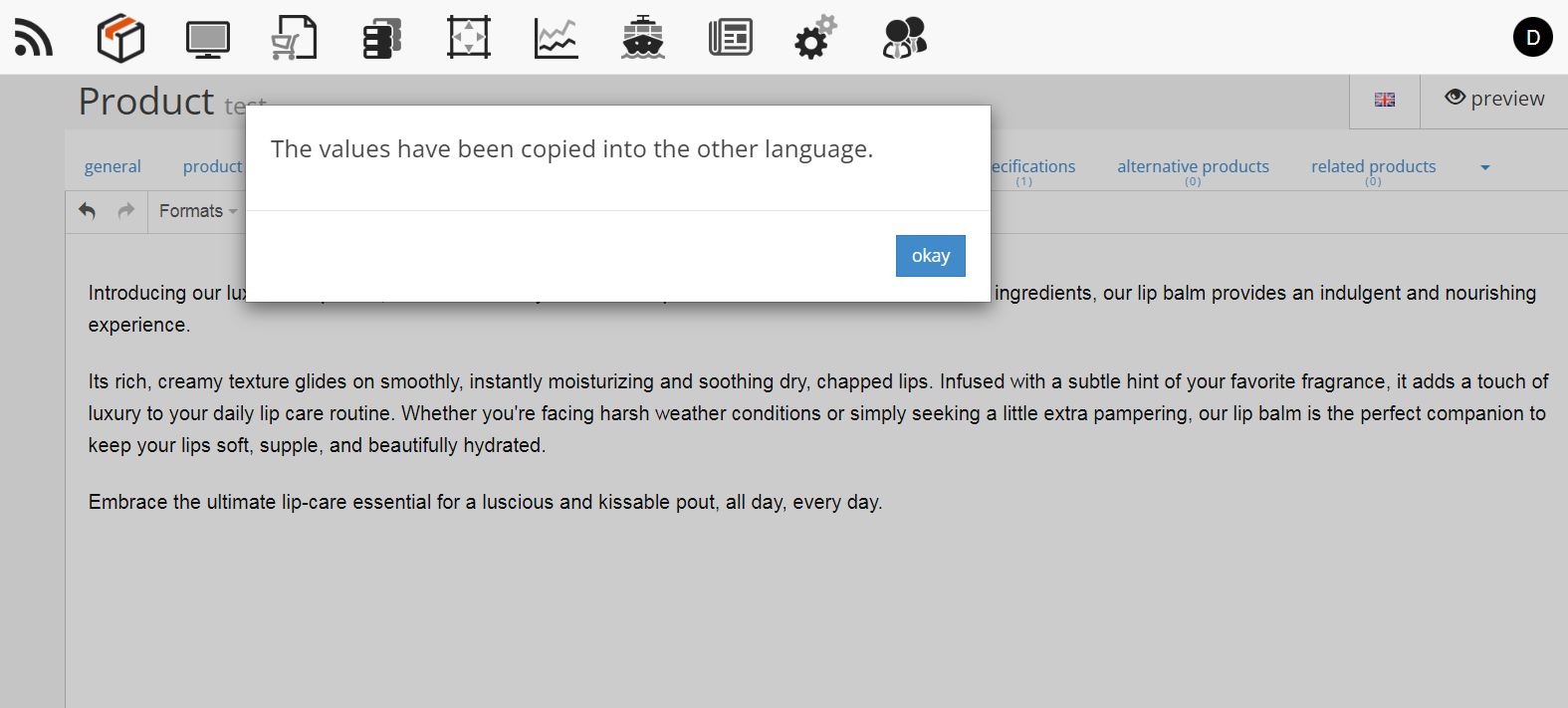Confirm the dialog with okay button
Screen dimensions: 1568x708
tap(931, 256)
